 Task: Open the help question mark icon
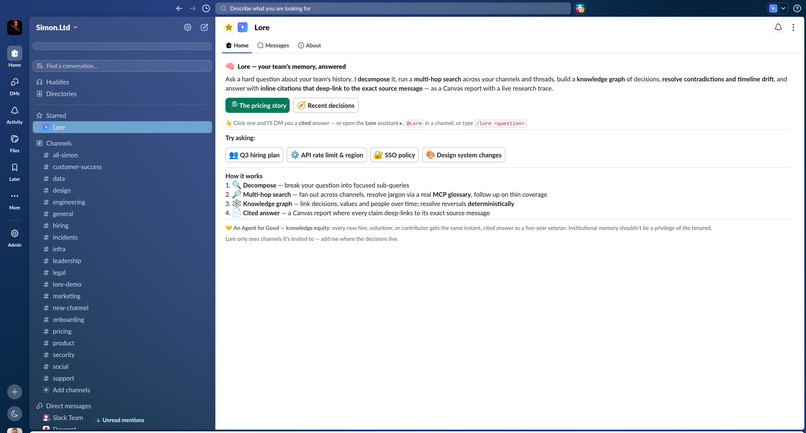point(797,8)
